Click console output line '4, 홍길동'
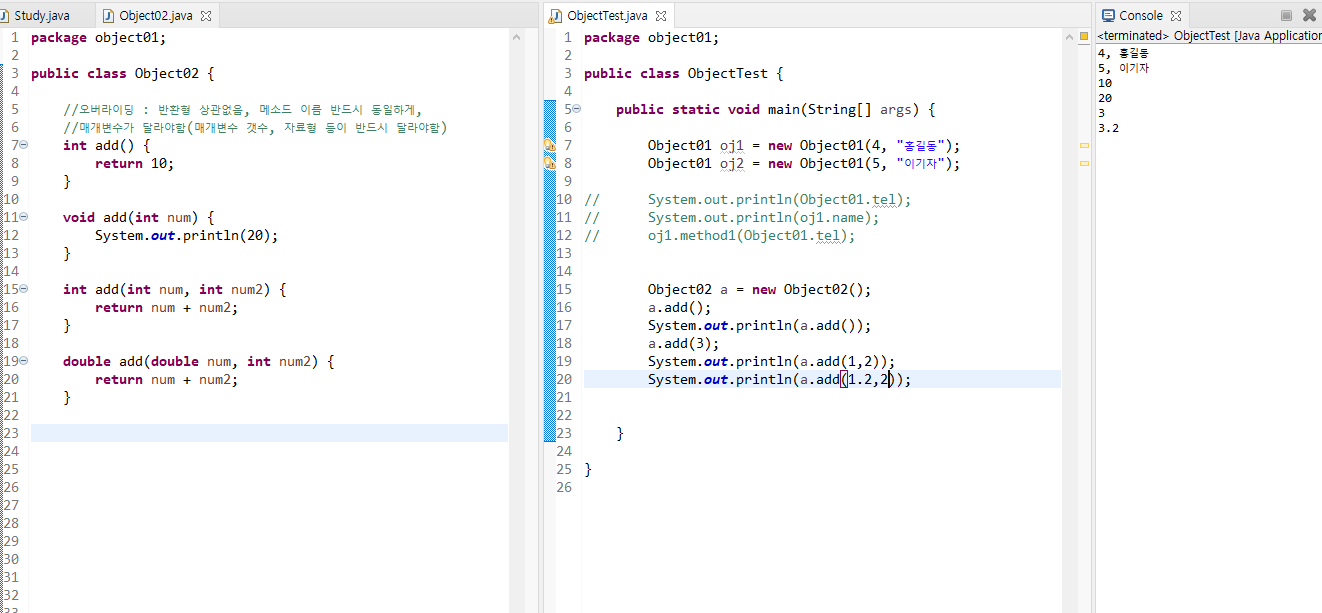The height and width of the screenshot is (613, 1322). click(x=1123, y=53)
